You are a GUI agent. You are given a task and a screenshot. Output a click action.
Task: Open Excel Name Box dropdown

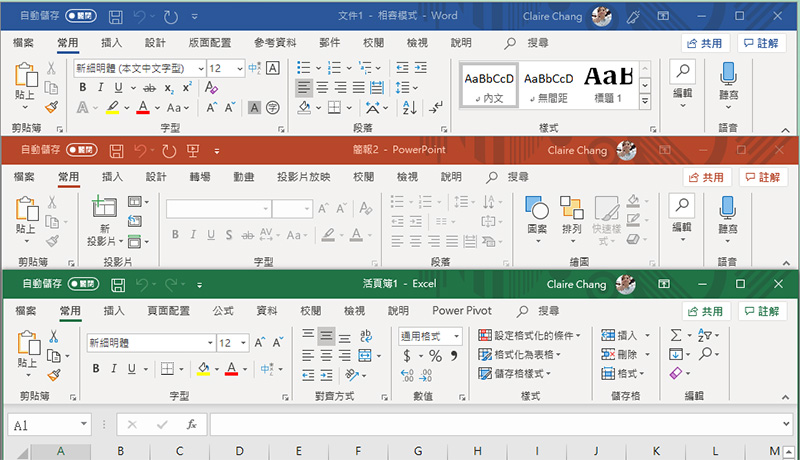(x=84, y=424)
